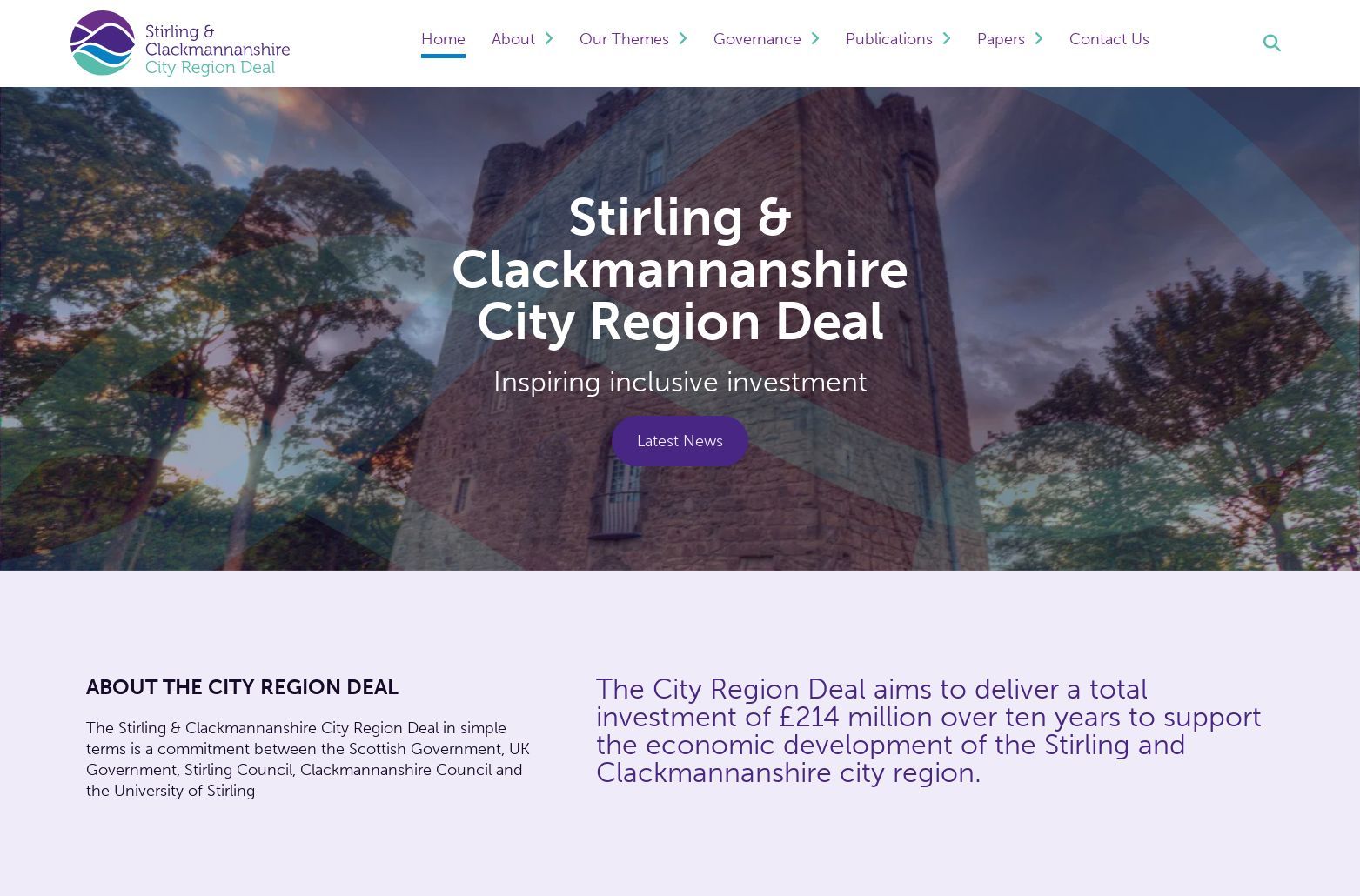Expand the Governance chevron arrow

815,38
